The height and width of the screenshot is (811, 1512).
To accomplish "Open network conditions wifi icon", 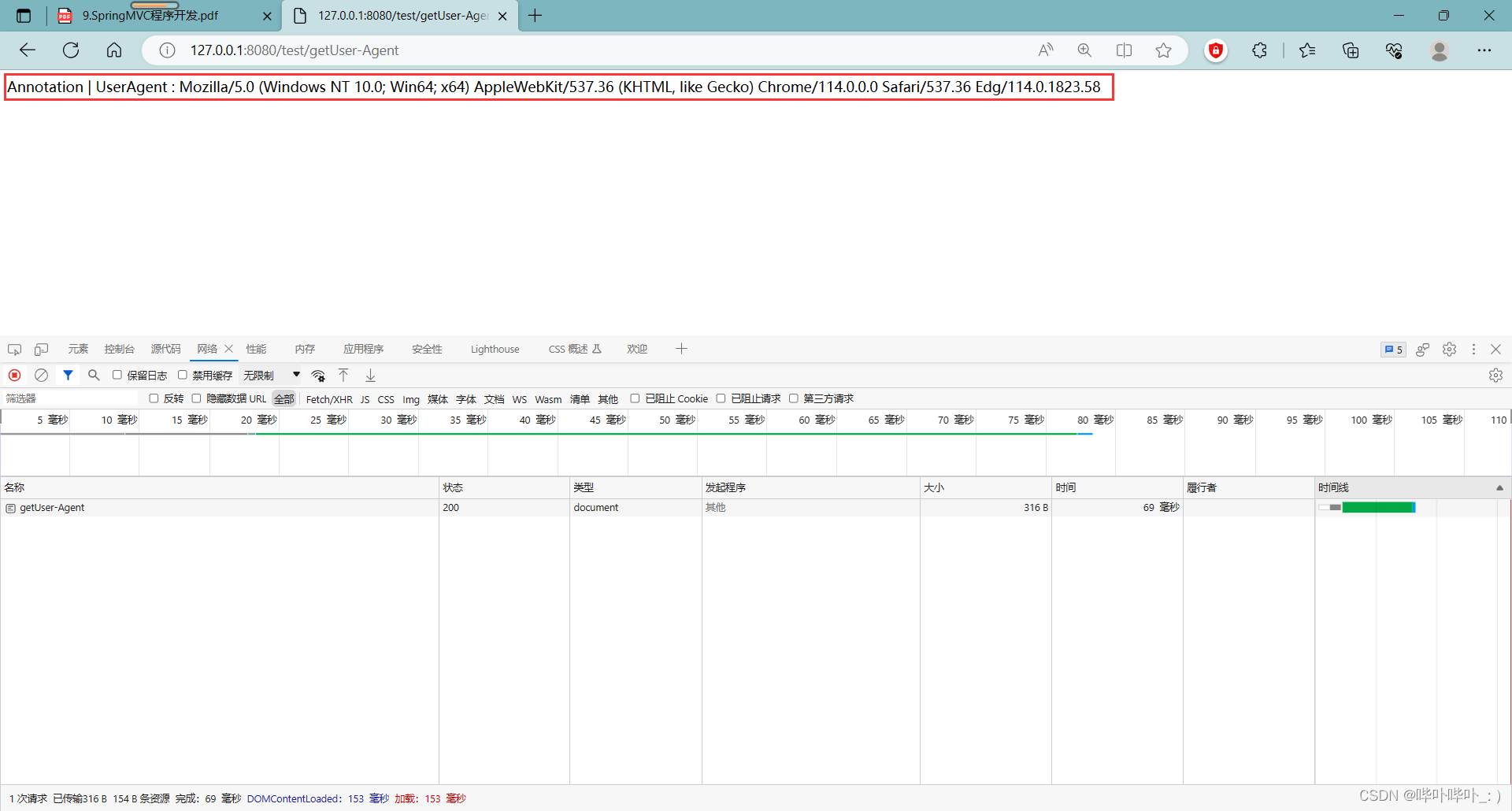I will coord(318,376).
